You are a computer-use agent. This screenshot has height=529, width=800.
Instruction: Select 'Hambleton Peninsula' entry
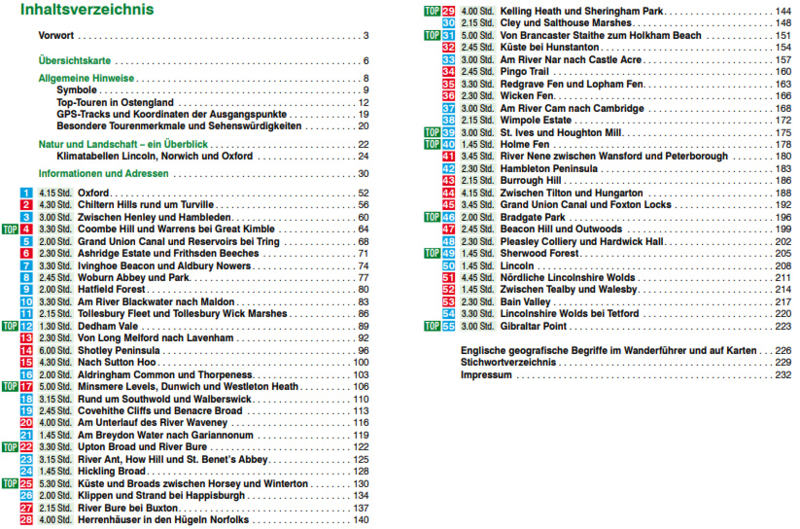(549, 169)
